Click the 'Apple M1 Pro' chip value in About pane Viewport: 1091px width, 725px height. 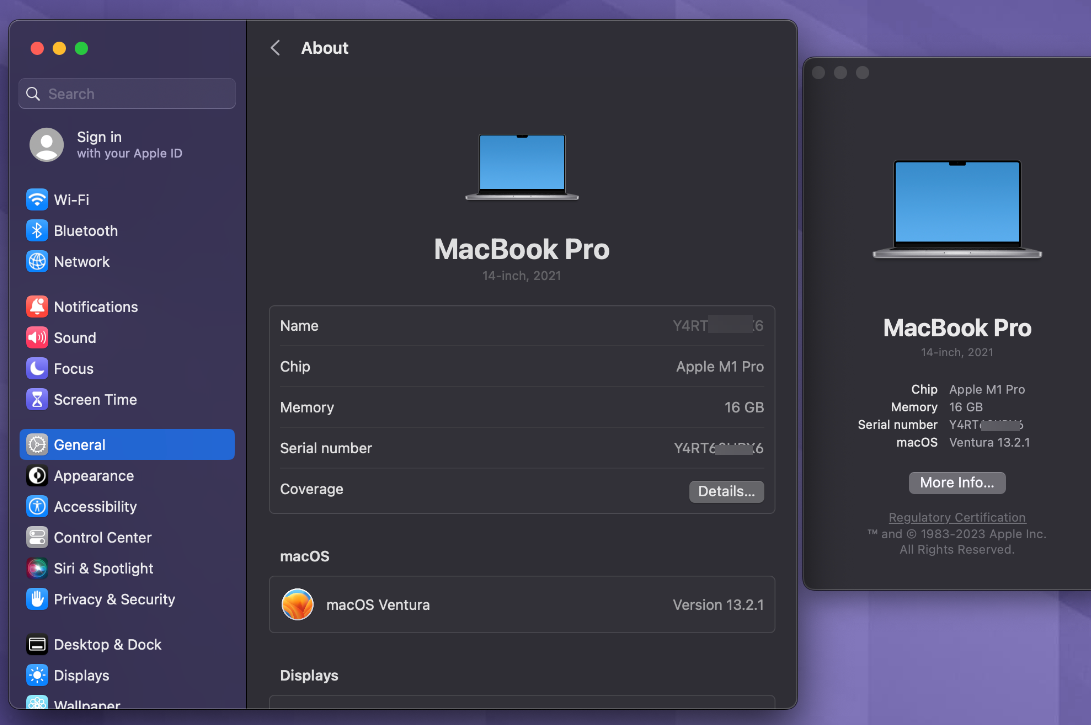pos(720,366)
